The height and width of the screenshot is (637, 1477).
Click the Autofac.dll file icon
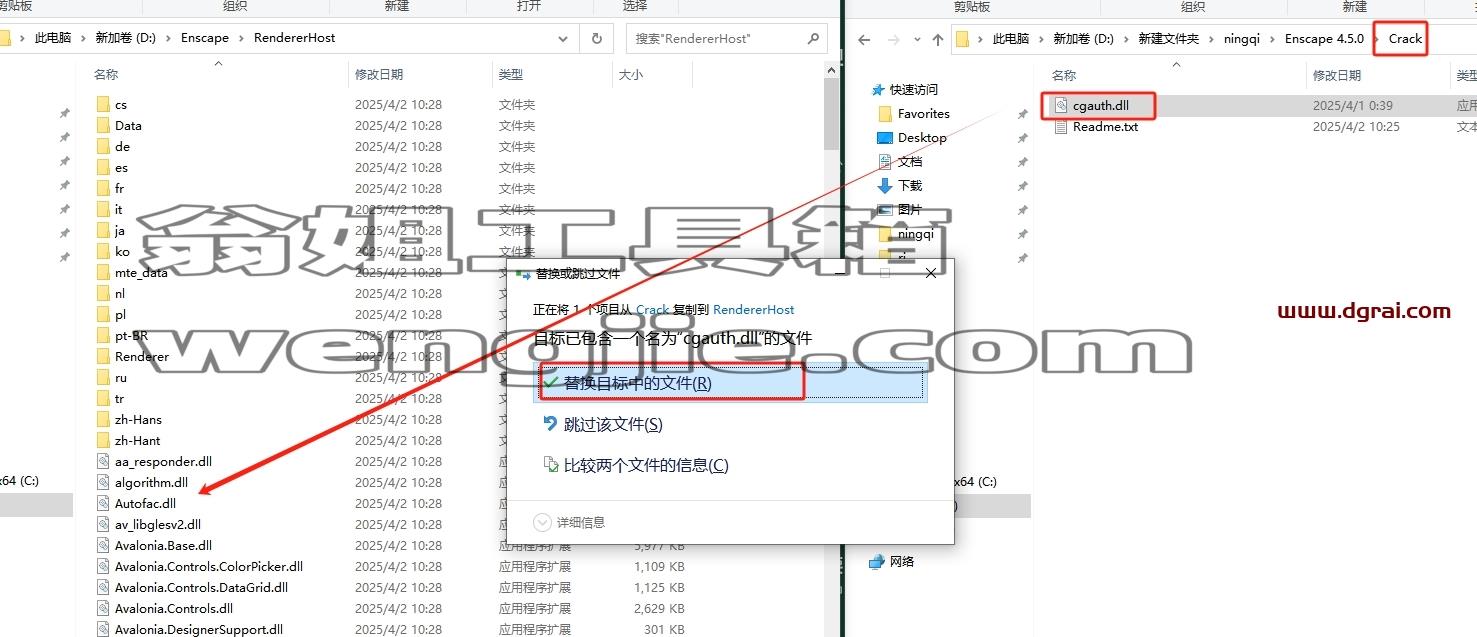pos(103,503)
